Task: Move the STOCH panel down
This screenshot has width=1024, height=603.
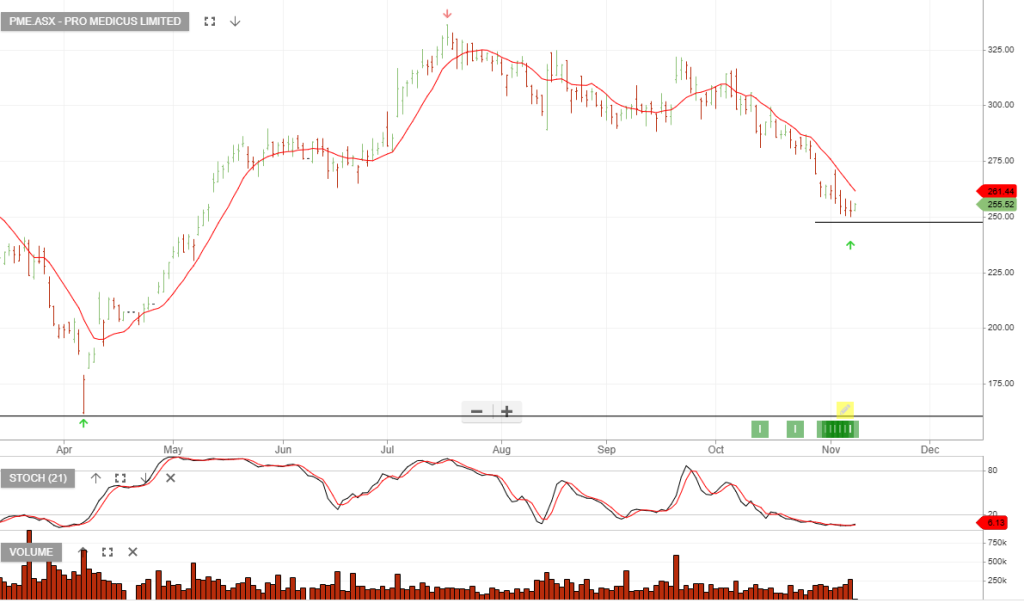Action: pos(145,478)
